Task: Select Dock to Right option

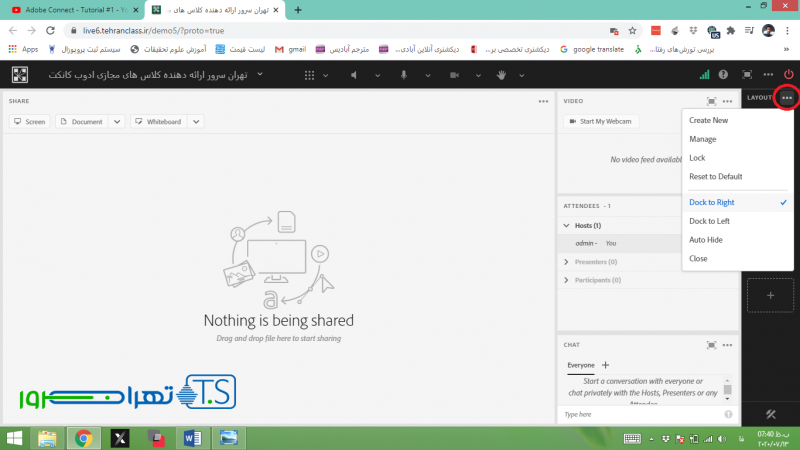Action: pyautogui.click(x=712, y=202)
